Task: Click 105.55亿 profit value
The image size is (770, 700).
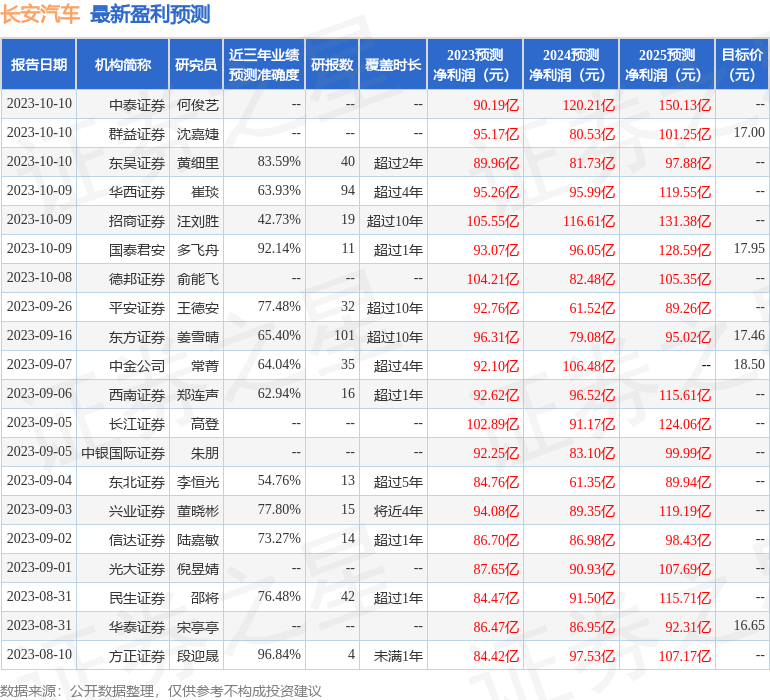Action: pos(493,221)
